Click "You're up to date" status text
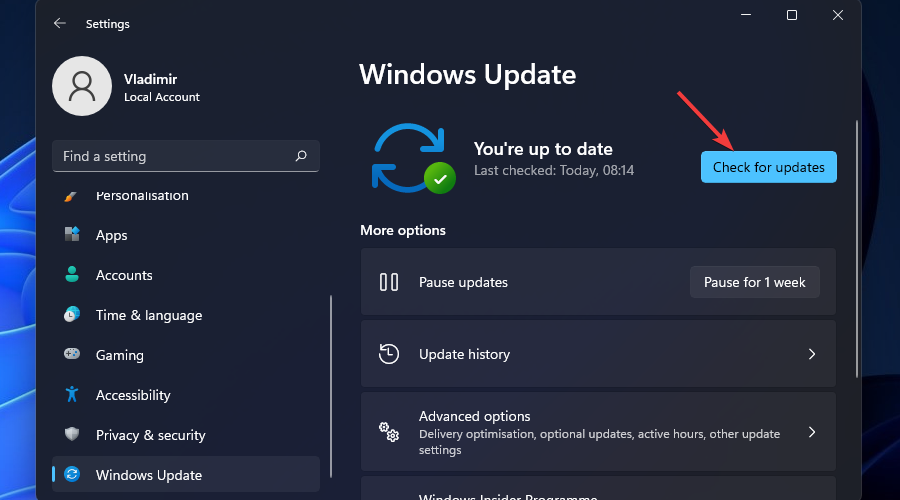This screenshot has width=900, height=500. pyautogui.click(x=543, y=149)
